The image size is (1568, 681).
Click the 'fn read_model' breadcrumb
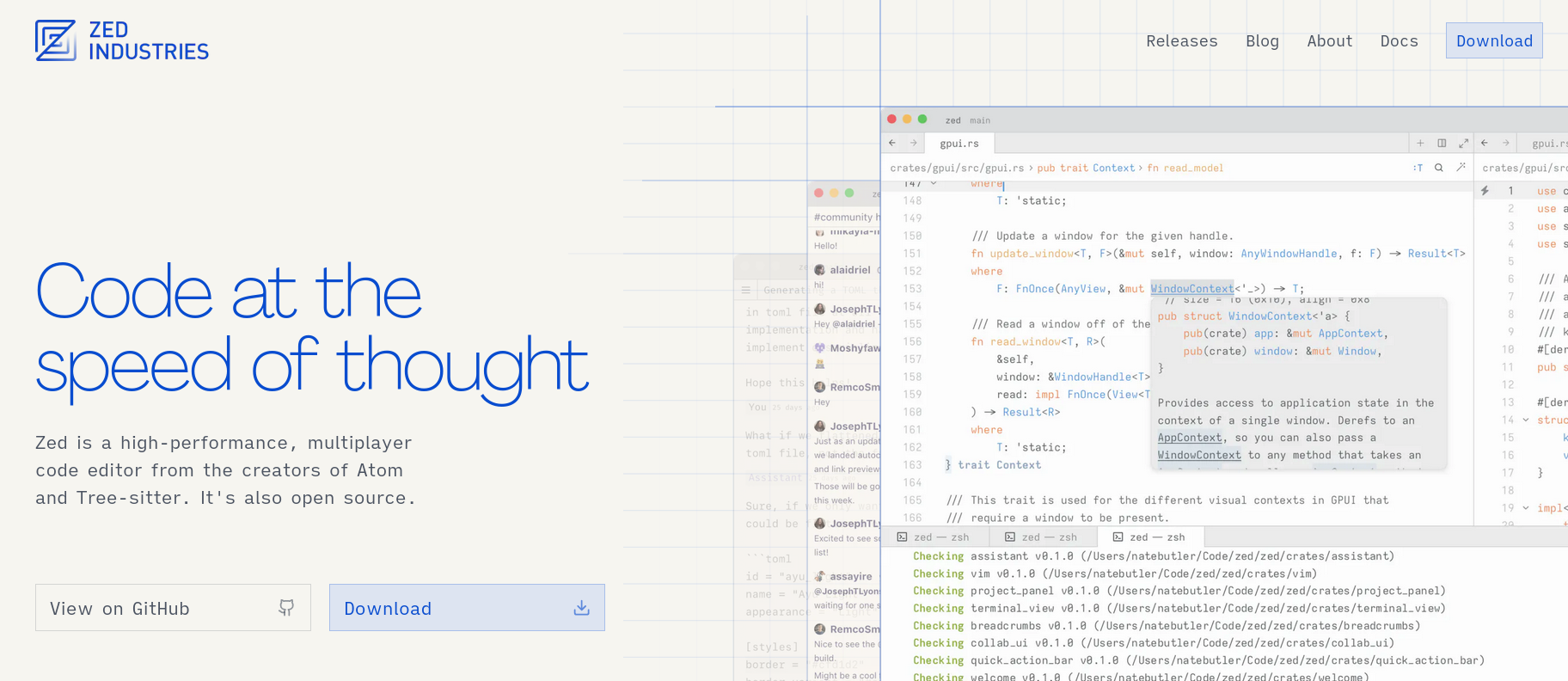[1185, 168]
